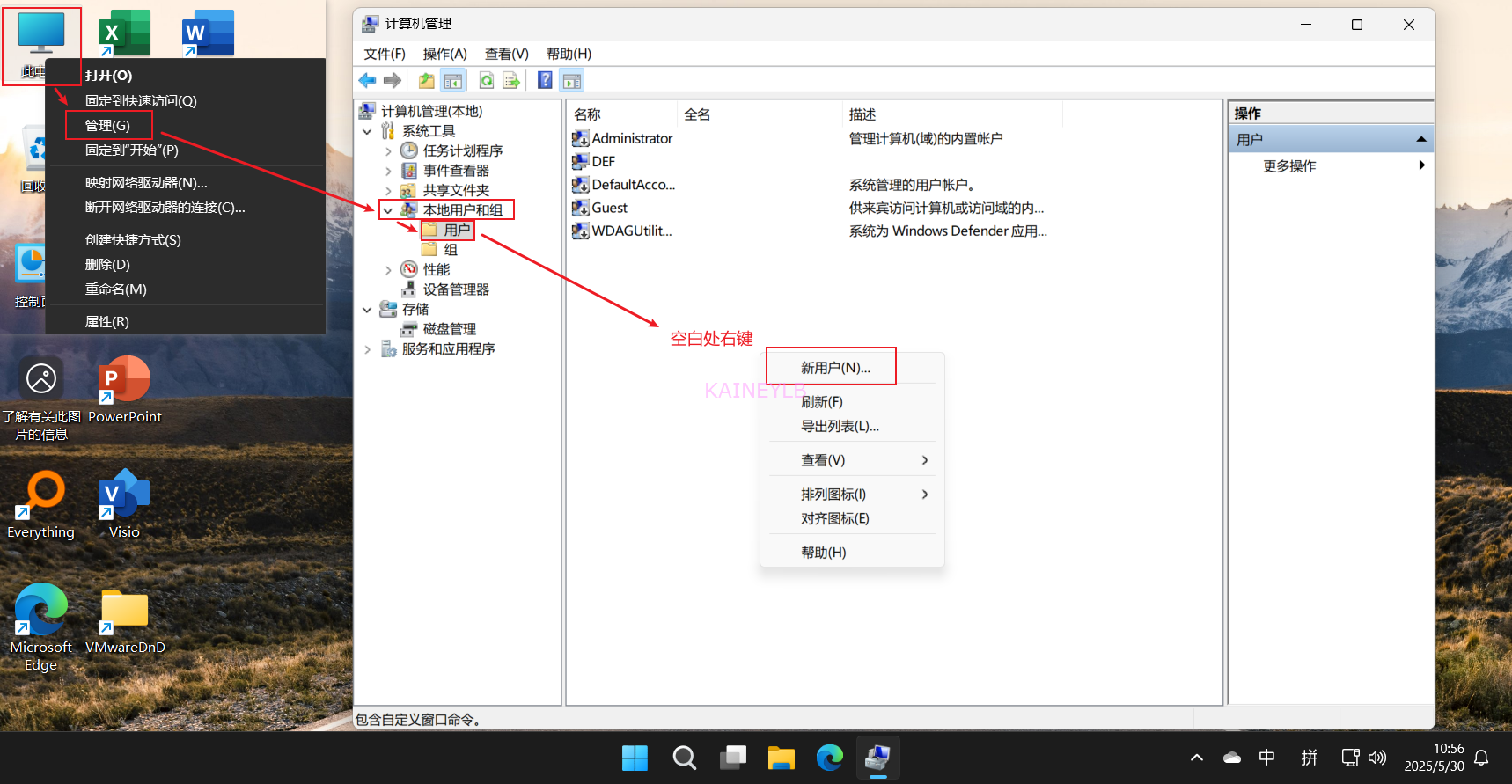Select the PowerPoint desktop shortcut

coord(124,390)
